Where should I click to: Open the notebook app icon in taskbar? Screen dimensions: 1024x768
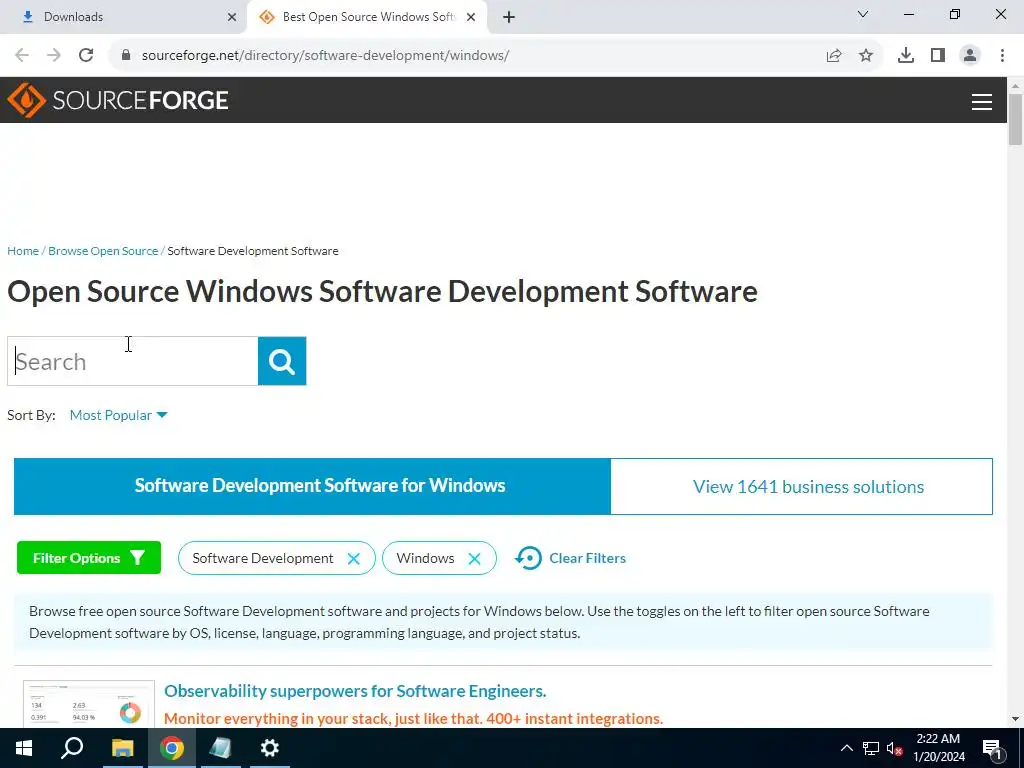click(220, 748)
